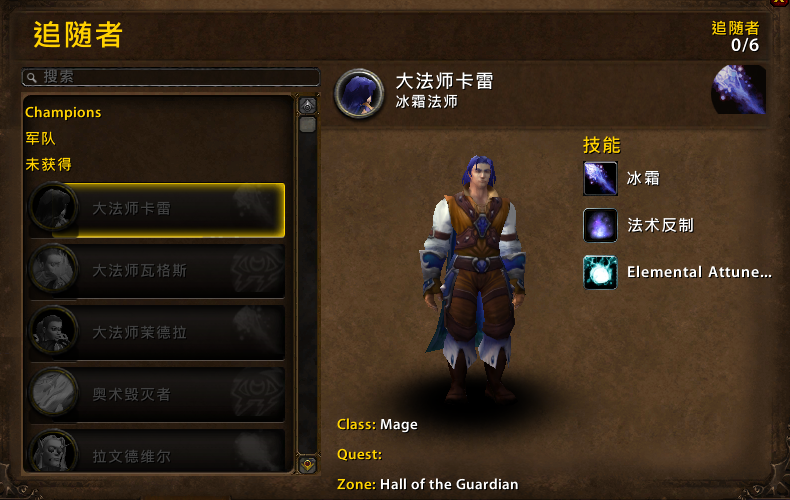
Task: Select follower 拉文德维尔
Action: pos(157,451)
